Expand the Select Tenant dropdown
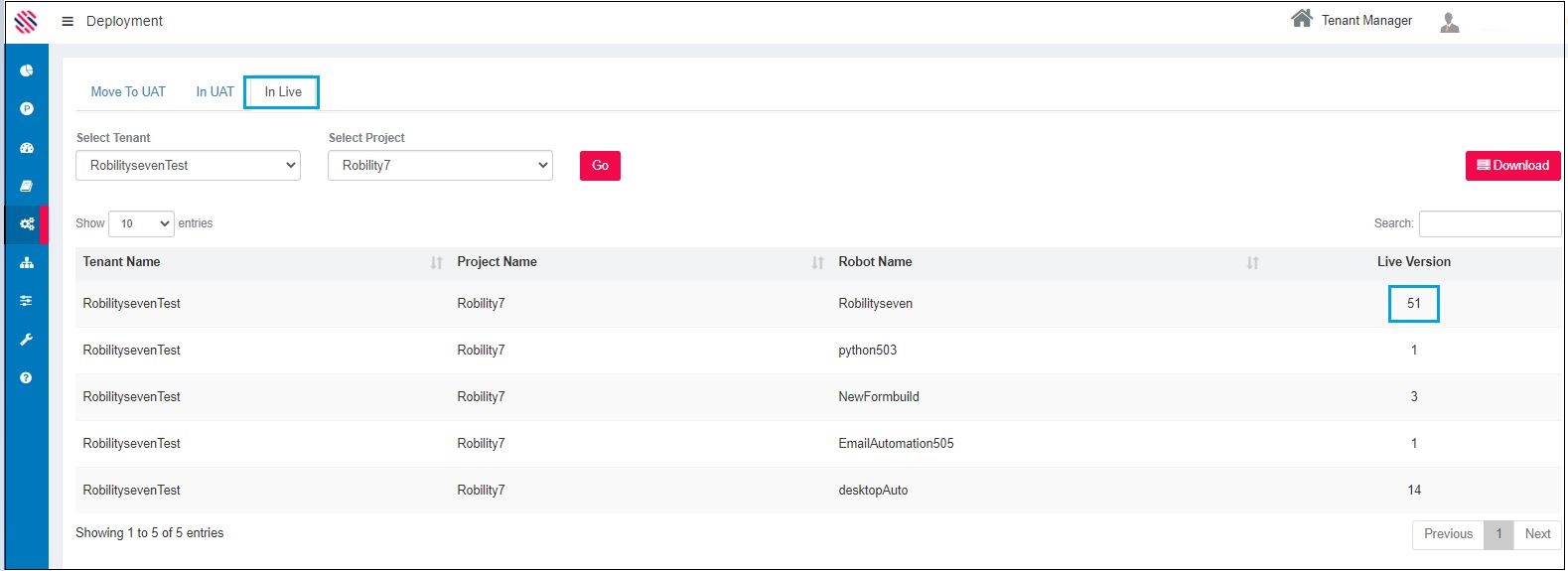 pyautogui.click(x=189, y=166)
